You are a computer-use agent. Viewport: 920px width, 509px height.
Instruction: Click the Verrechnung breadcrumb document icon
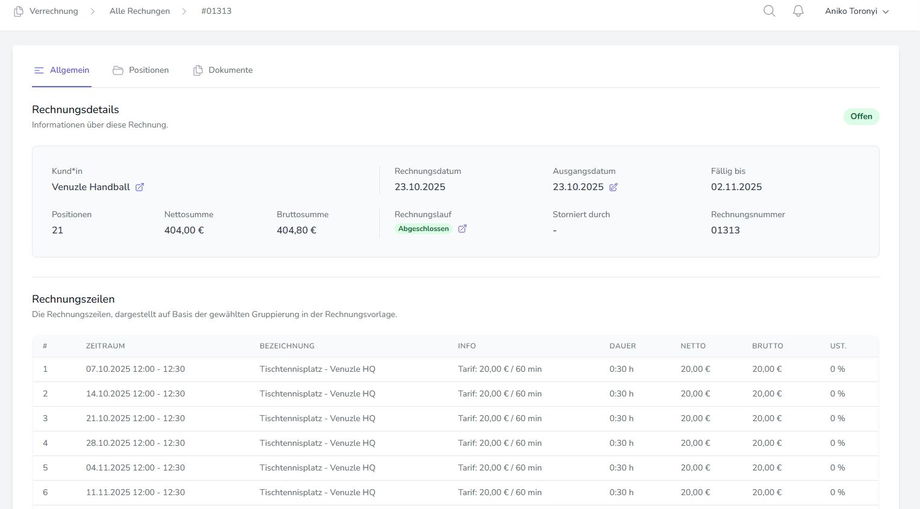click(18, 11)
